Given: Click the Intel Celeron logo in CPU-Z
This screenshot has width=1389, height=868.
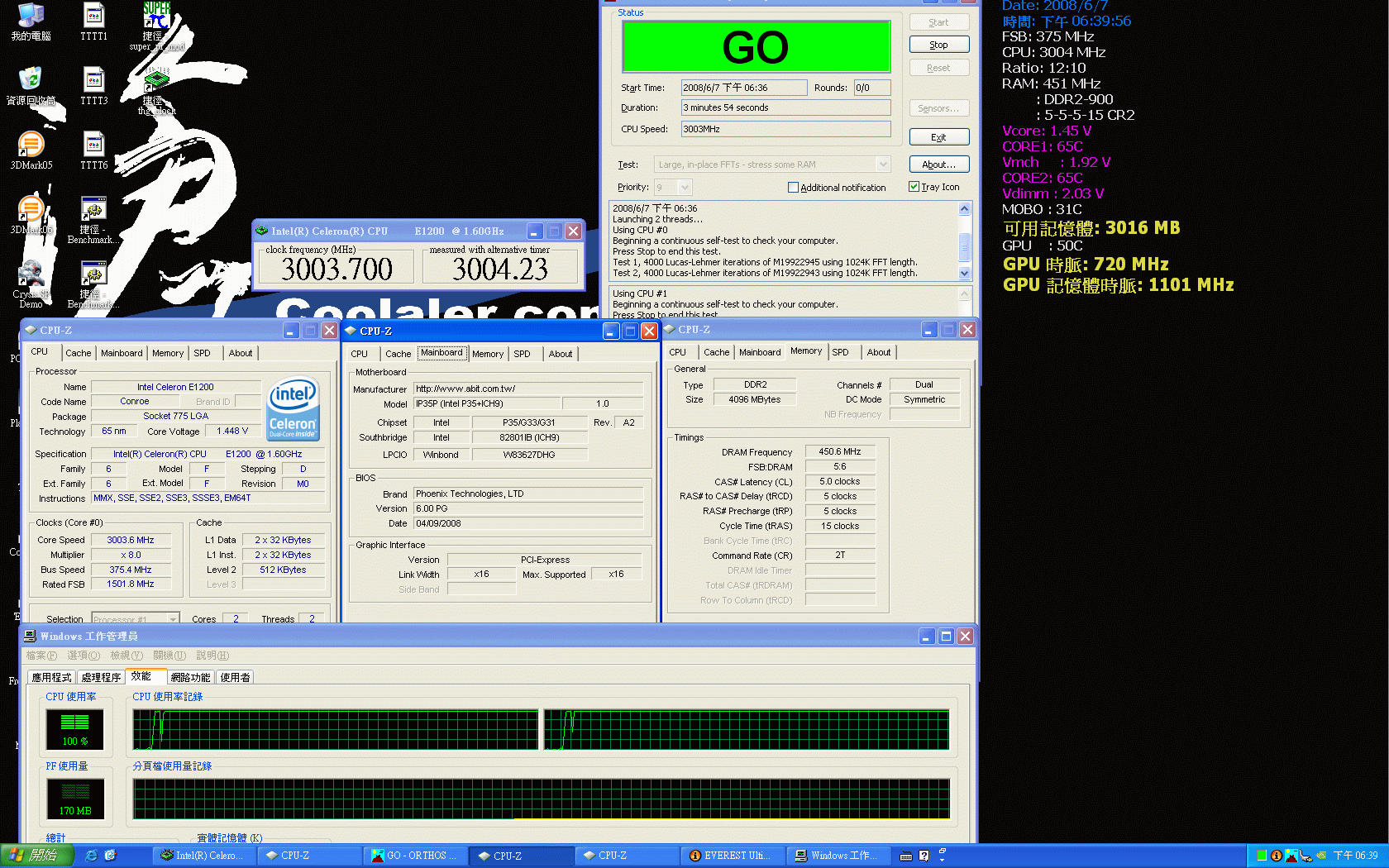Looking at the screenshot, I should pos(294,409).
